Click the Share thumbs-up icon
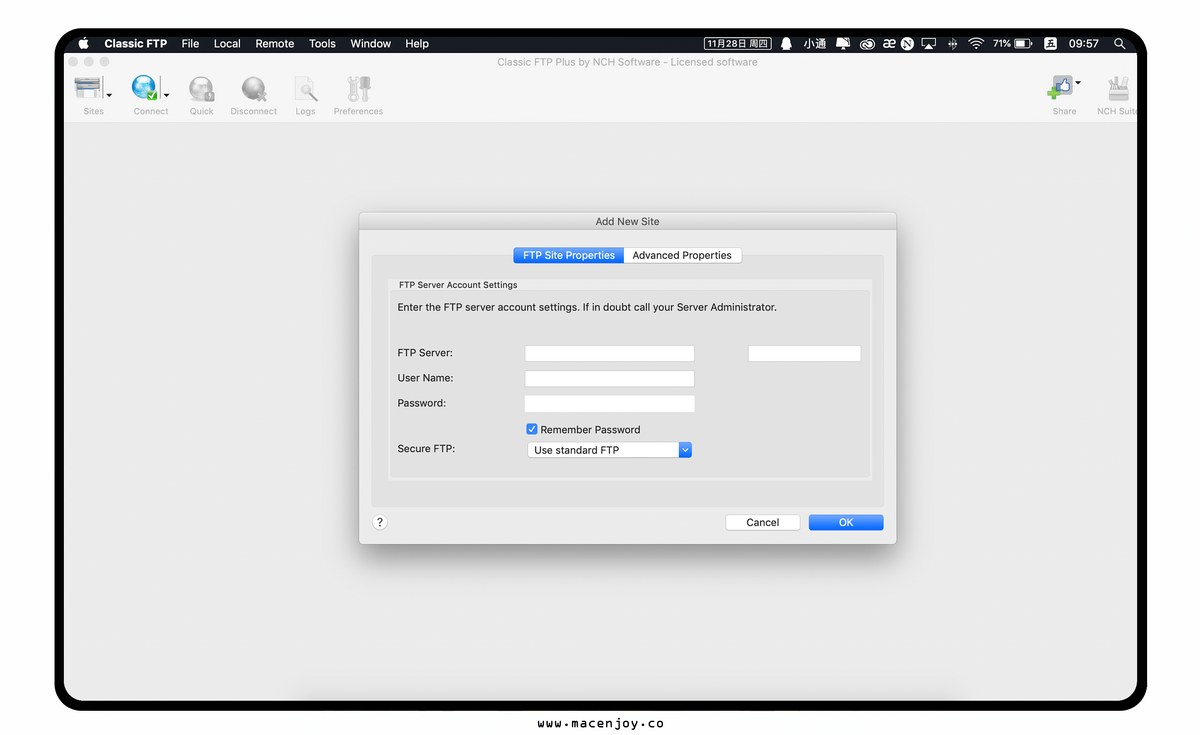 [x=1060, y=88]
